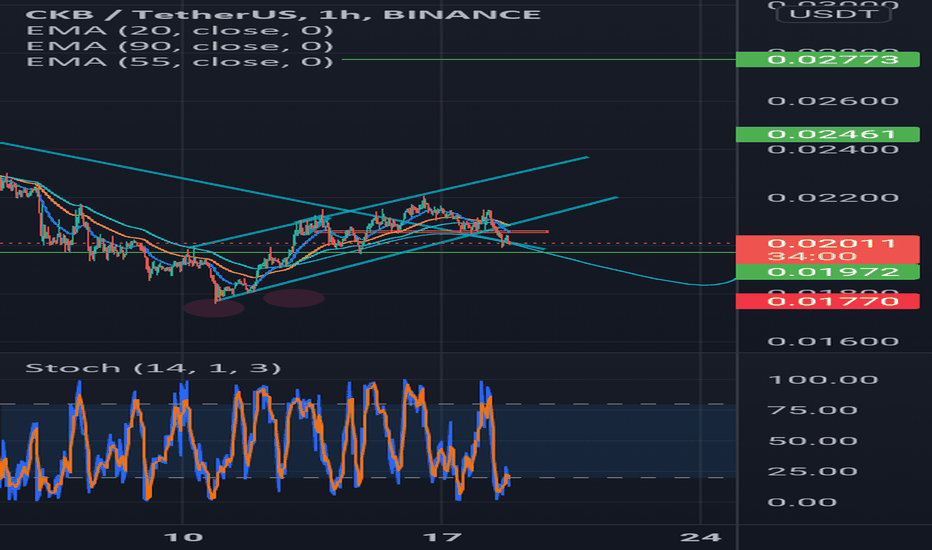
Task: Click the 50.00 stochastic axis value
Action: [813, 441]
